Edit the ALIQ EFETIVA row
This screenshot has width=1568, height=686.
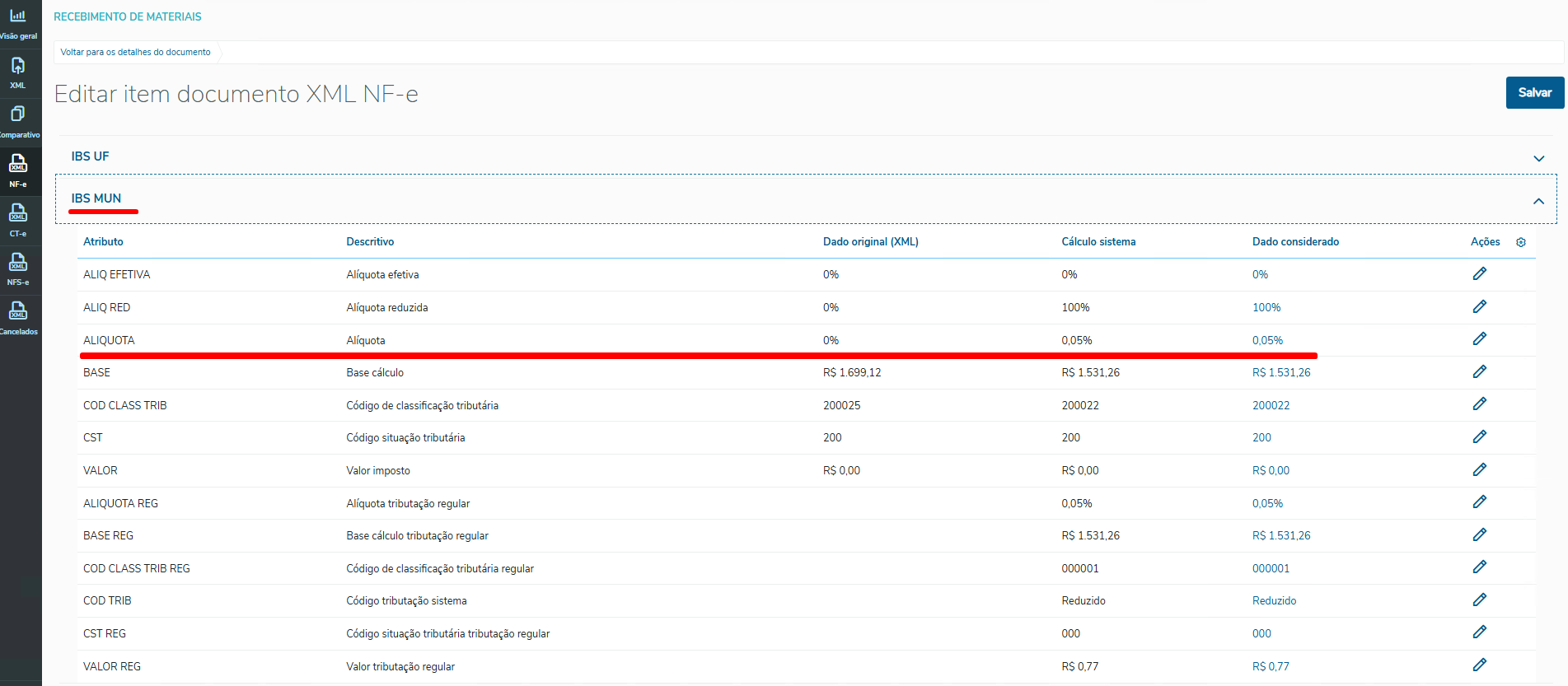click(1479, 274)
